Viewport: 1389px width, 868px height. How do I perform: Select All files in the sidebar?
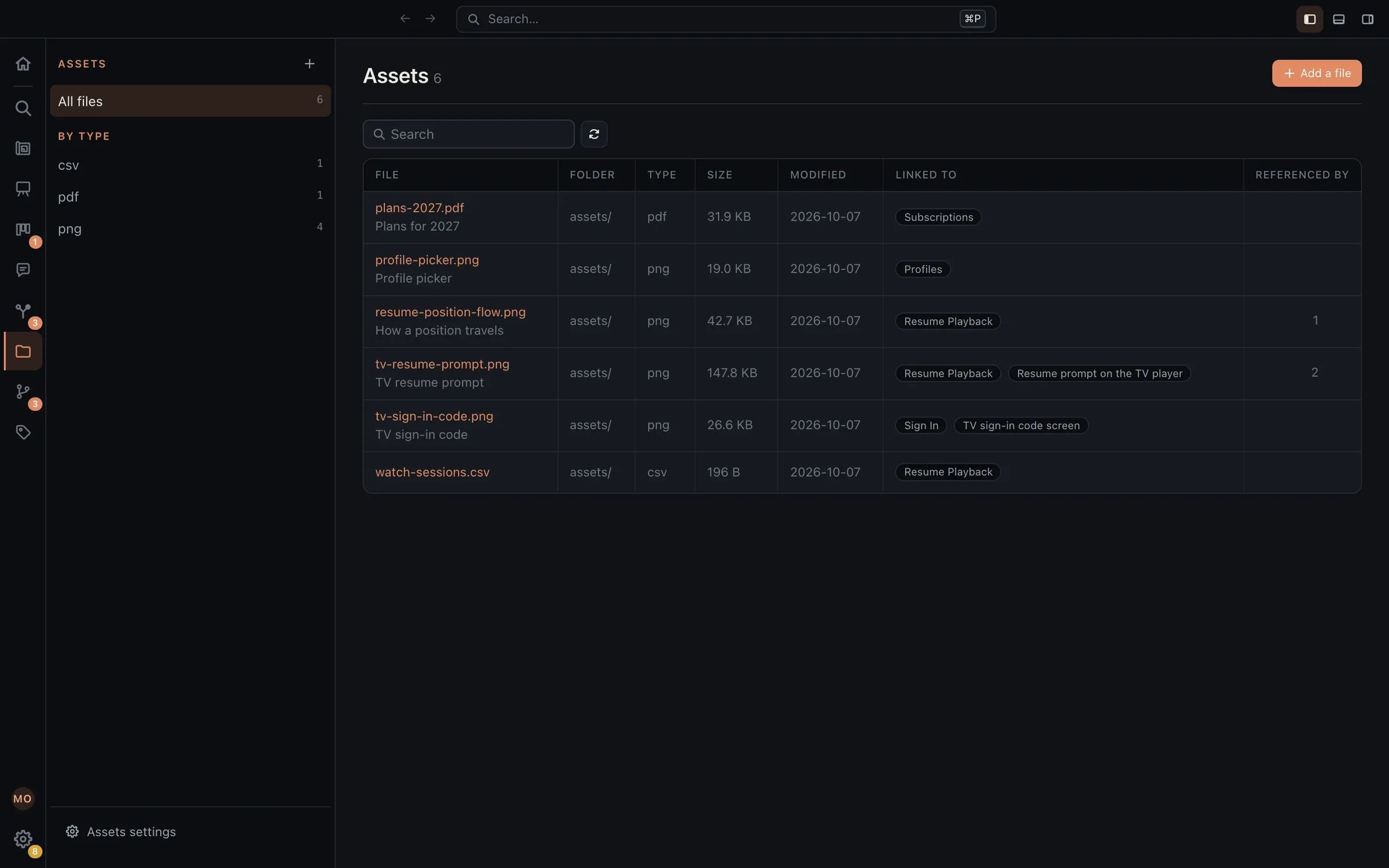click(190, 101)
